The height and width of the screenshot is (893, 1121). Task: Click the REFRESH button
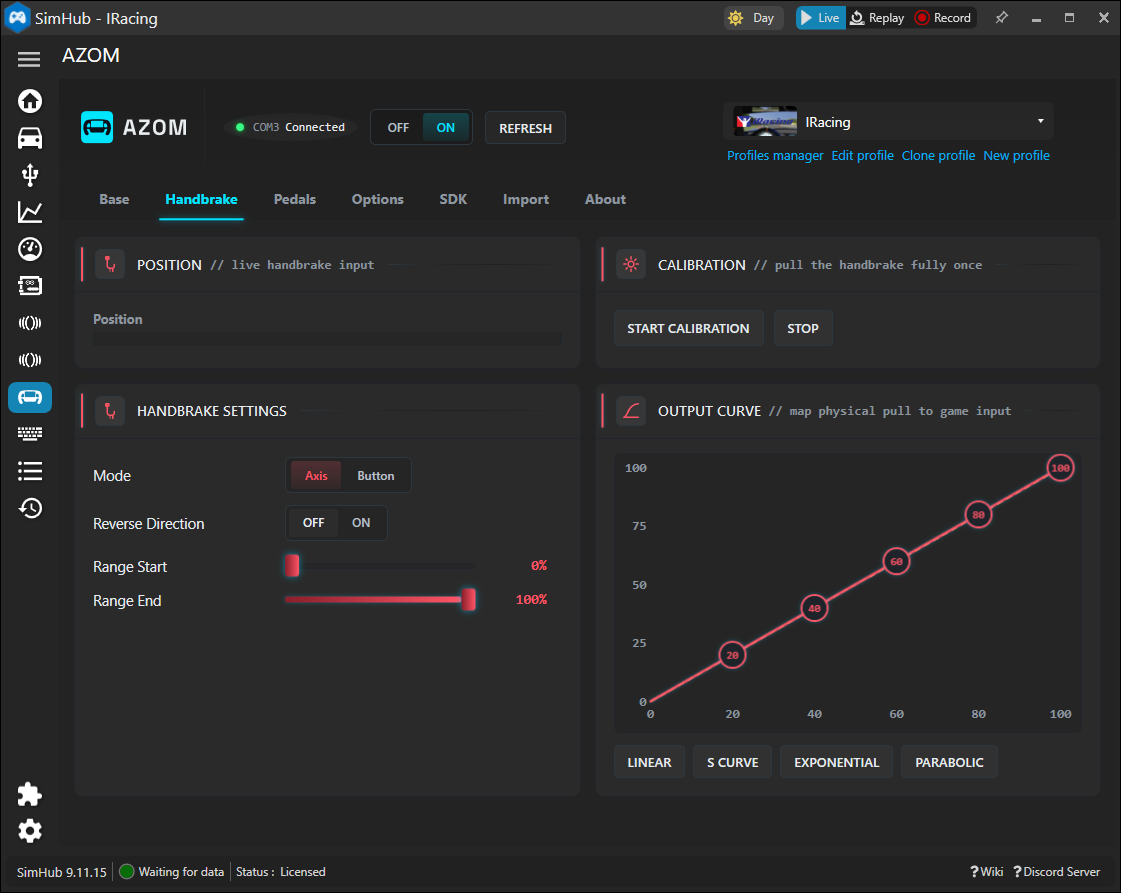(x=525, y=128)
